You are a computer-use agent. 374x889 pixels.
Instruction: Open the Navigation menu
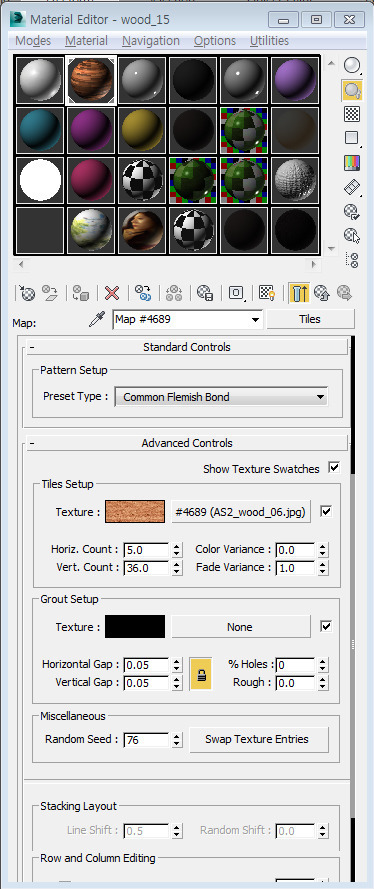pyautogui.click(x=151, y=41)
